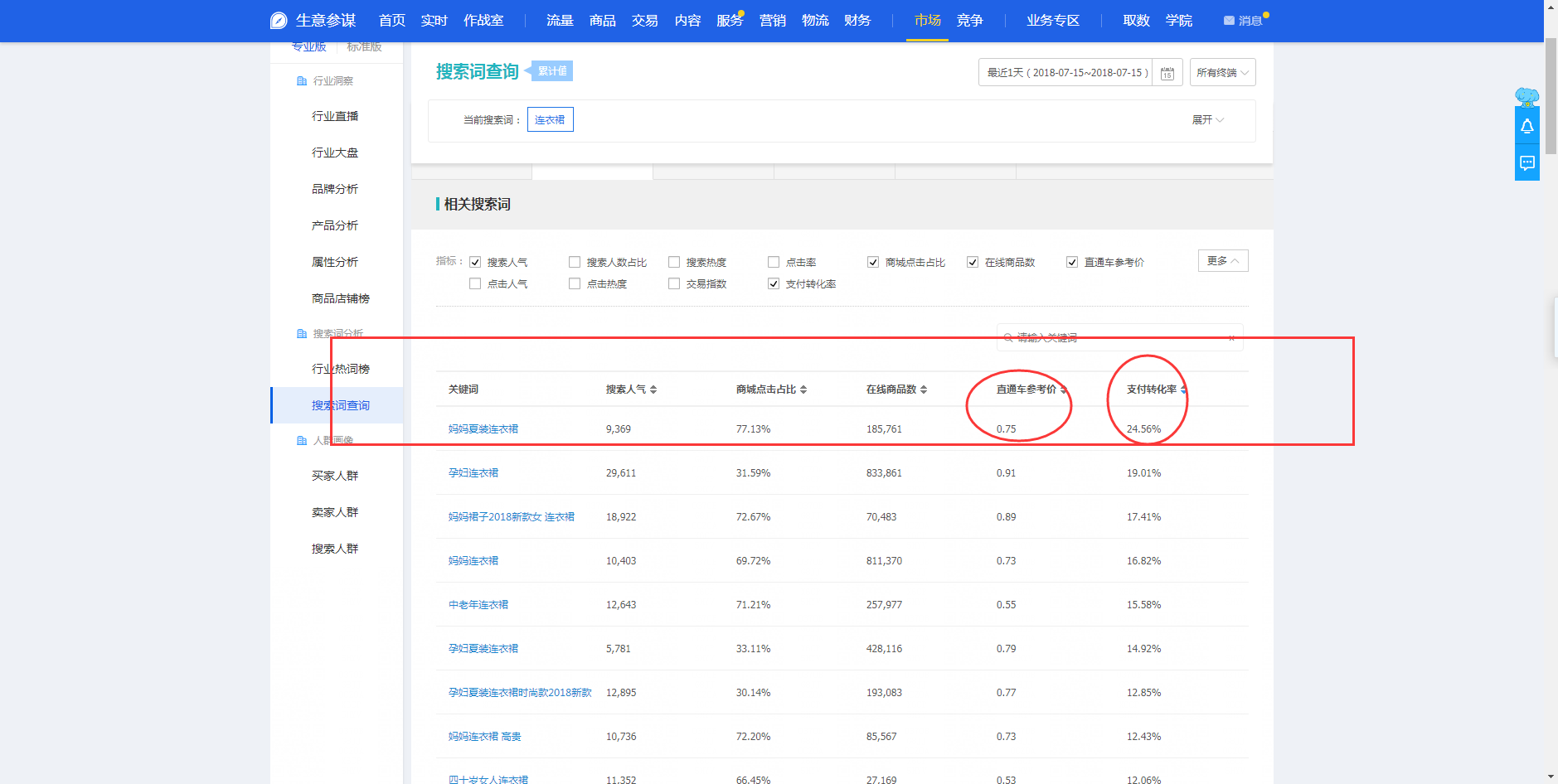This screenshot has width=1558, height=784.
Task: Select 买家人群 in sidebar
Action: [x=335, y=476]
